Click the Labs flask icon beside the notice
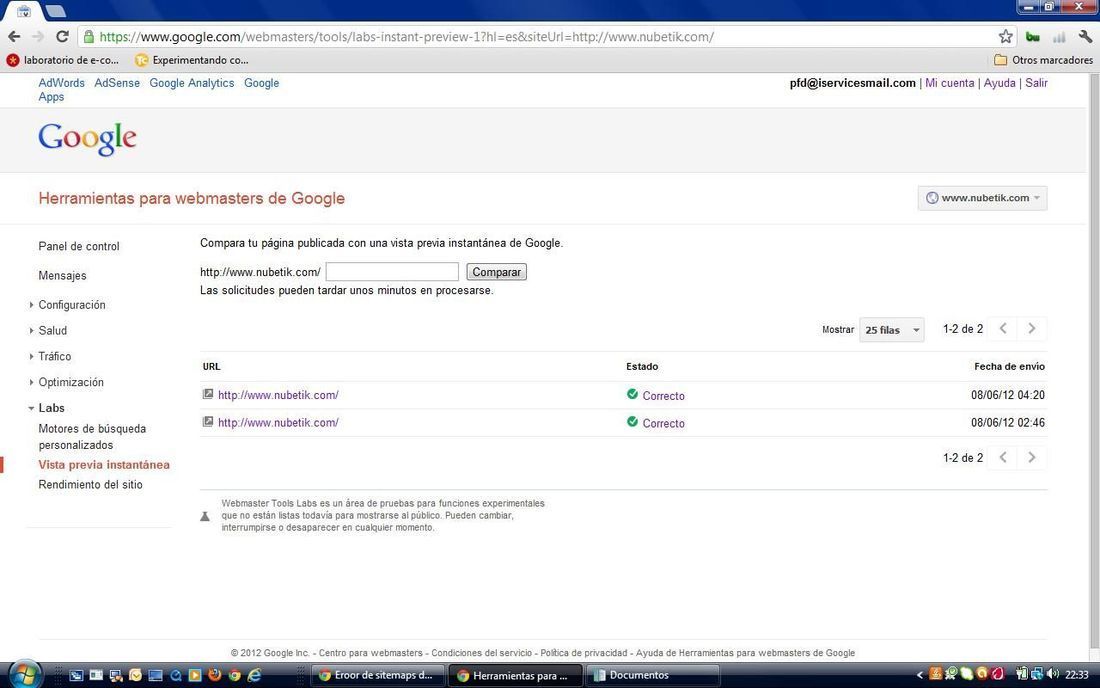 click(x=205, y=516)
